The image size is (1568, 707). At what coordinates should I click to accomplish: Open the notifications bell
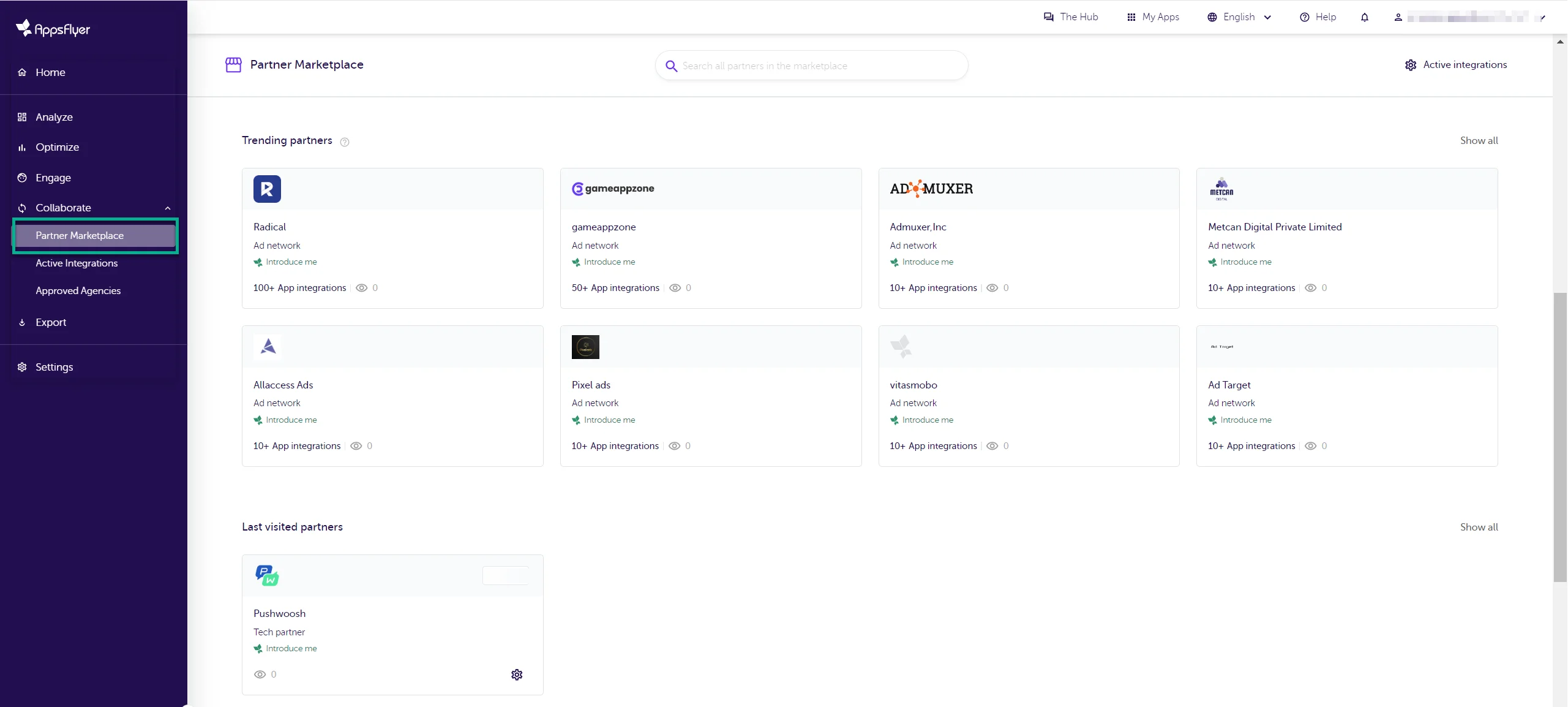coord(1364,17)
